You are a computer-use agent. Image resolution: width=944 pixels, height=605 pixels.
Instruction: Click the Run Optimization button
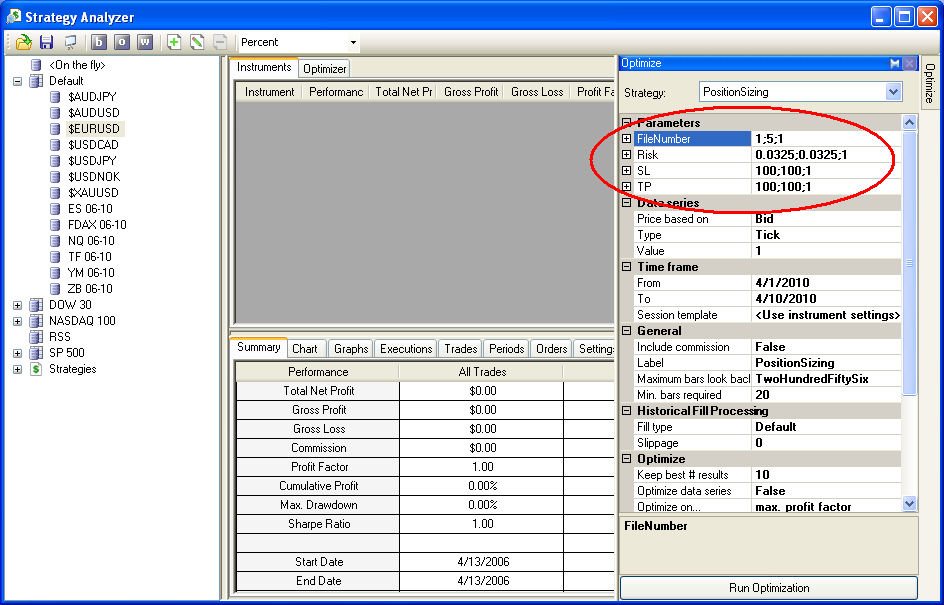(x=769, y=588)
